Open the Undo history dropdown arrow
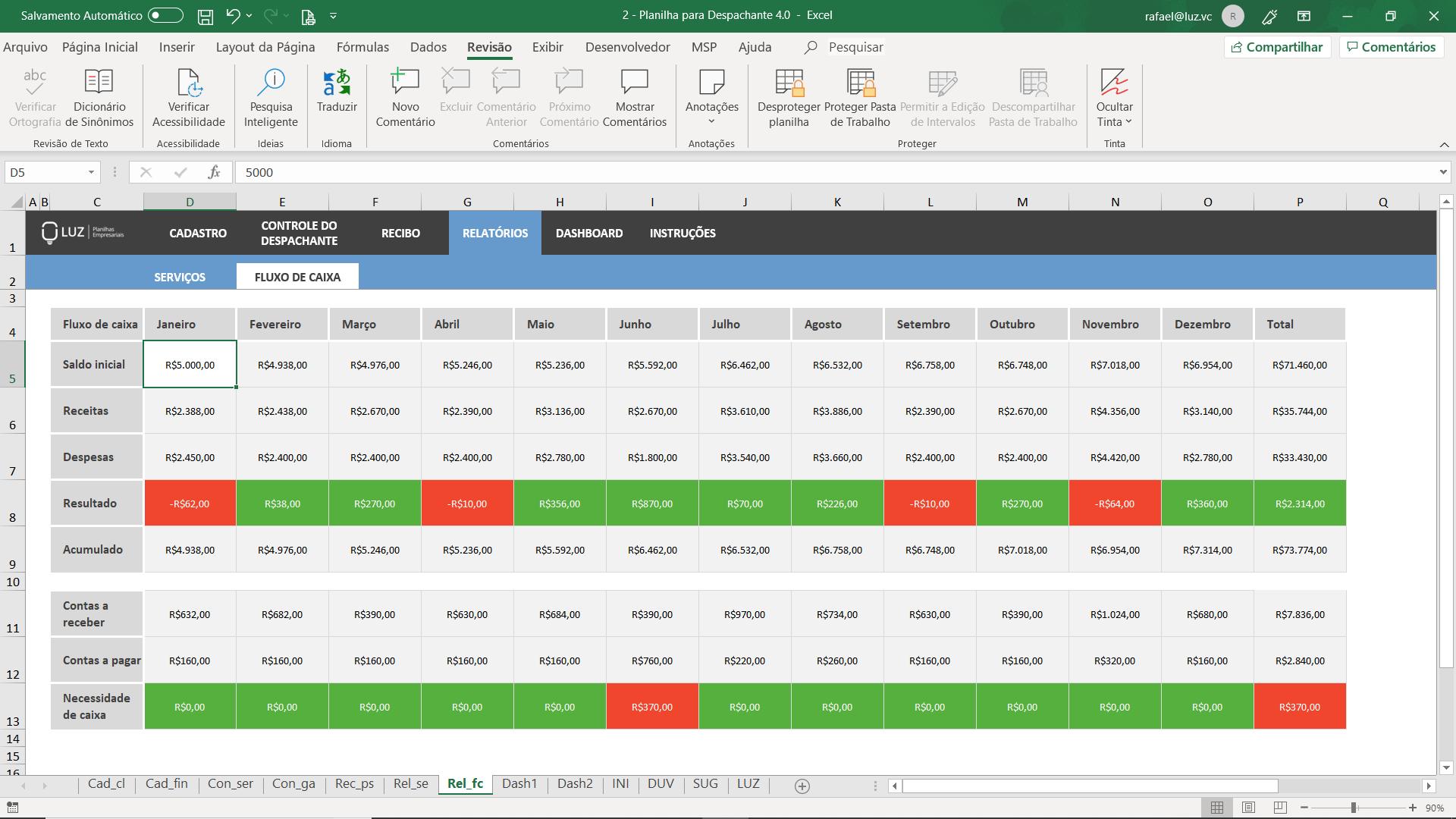This screenshot has height=819, width=1456. pyautogui.click(x=249, y=16)
